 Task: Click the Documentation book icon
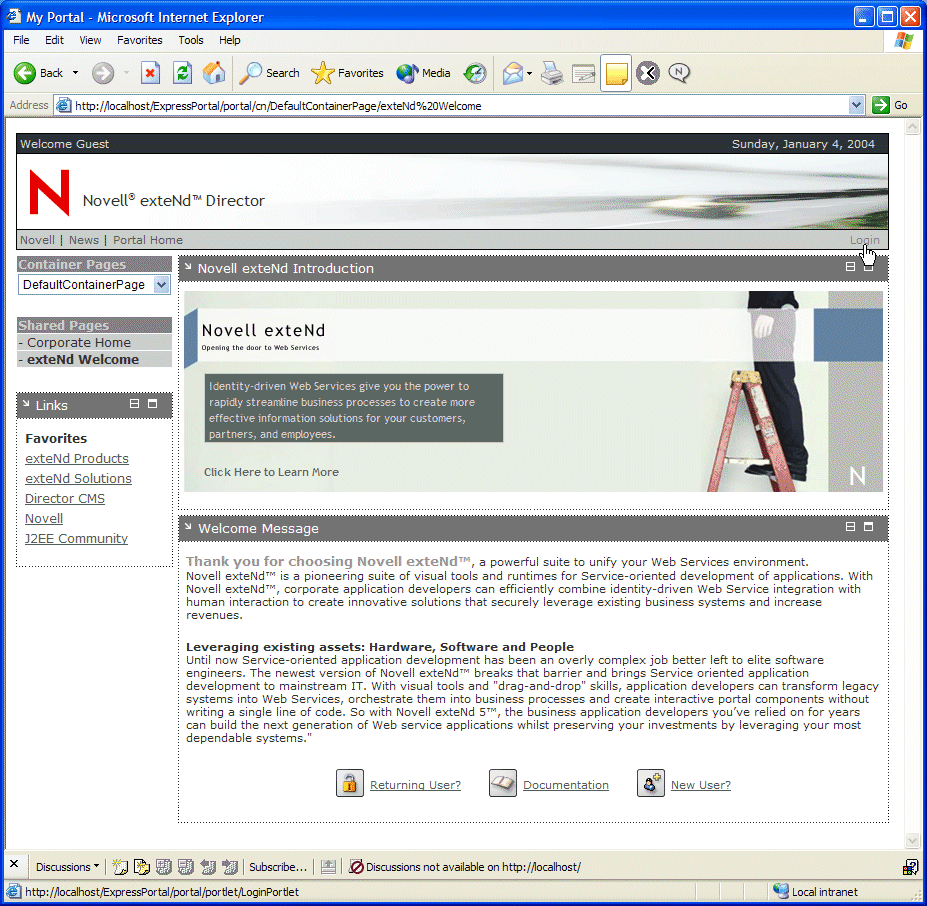[503, 783]
